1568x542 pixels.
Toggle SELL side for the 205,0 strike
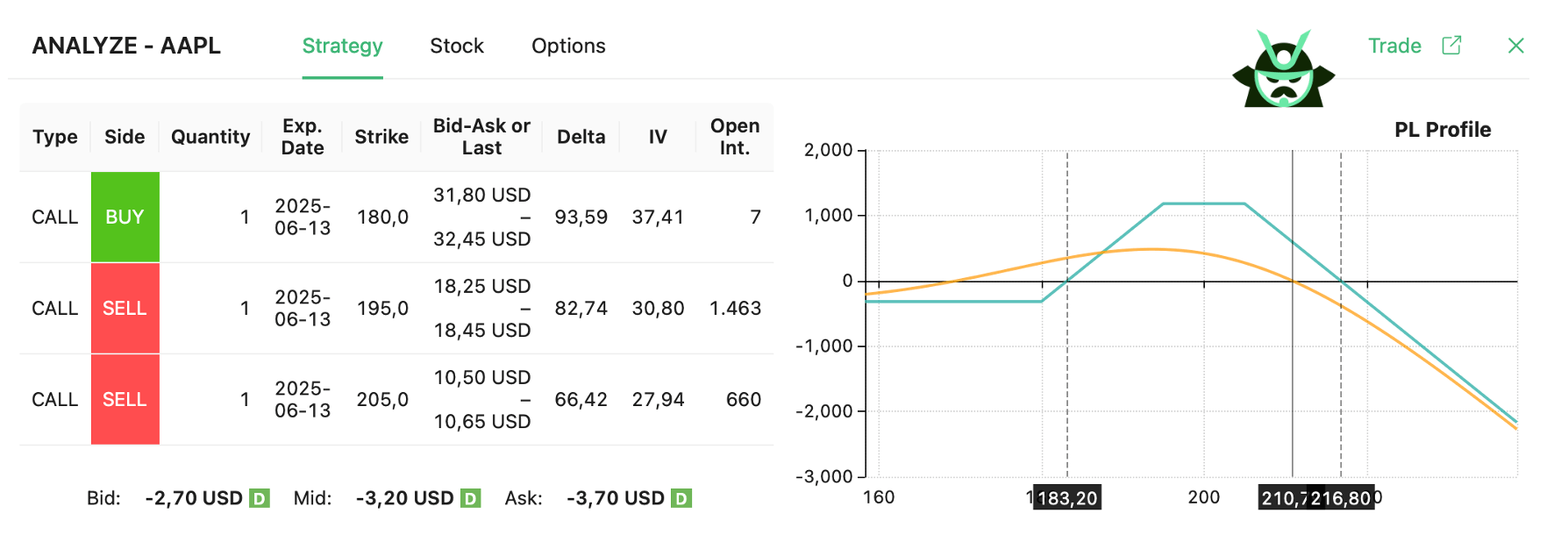[125, 399]
